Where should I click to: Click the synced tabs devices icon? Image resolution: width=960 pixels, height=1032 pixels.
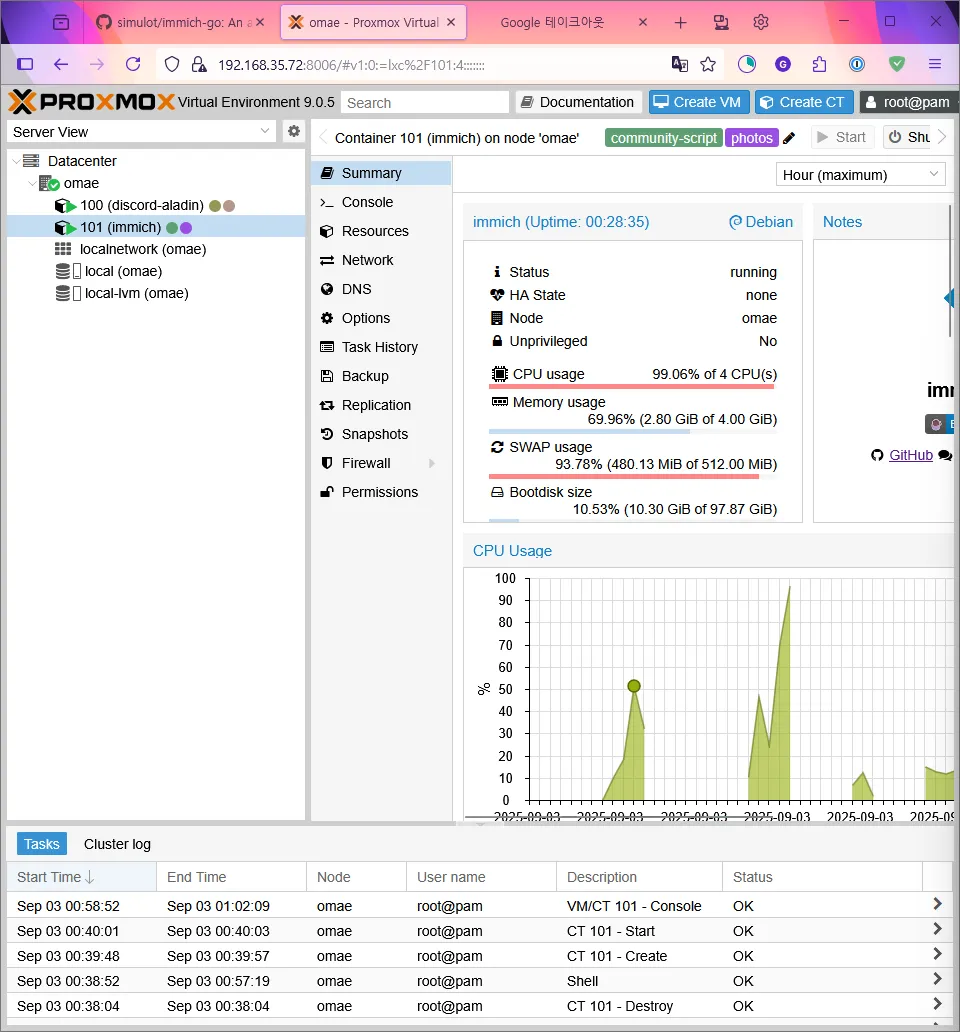click(721, 22)
